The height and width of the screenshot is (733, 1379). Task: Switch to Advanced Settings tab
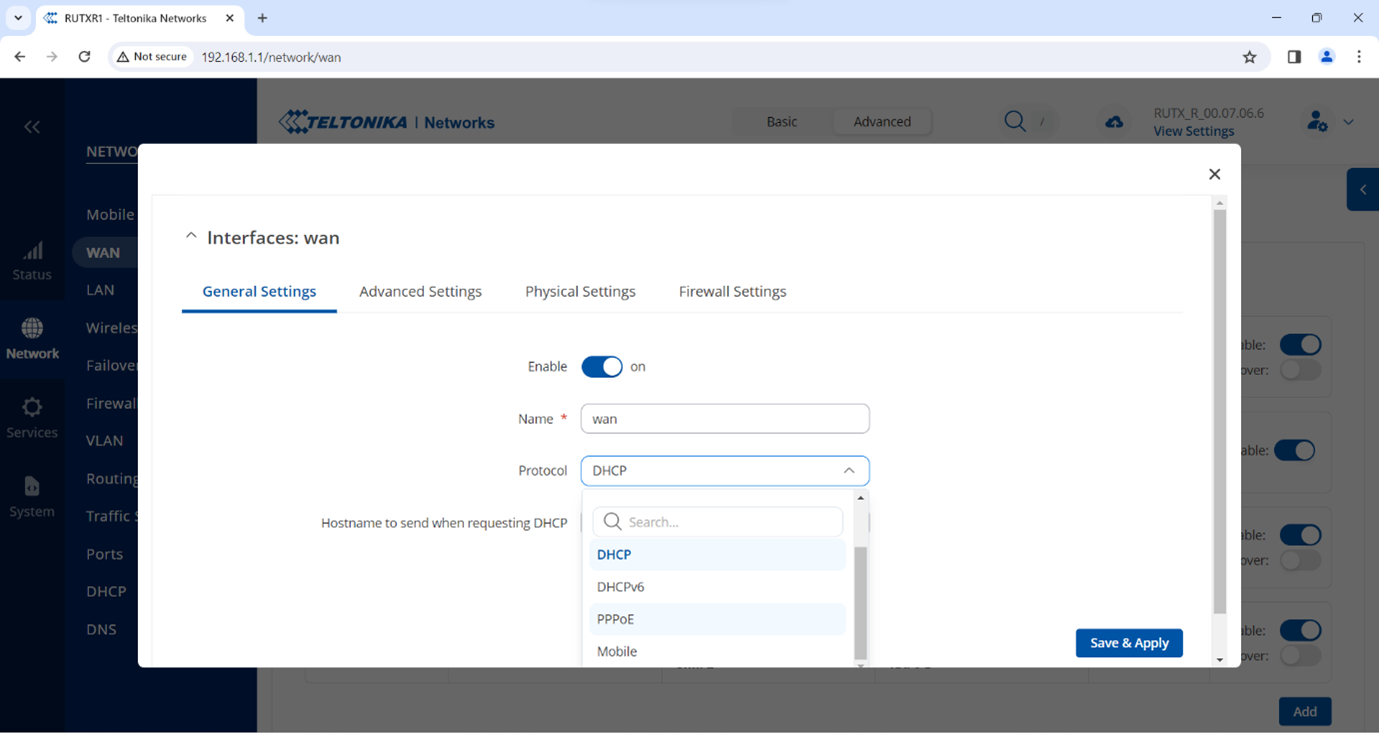(420, 292)
